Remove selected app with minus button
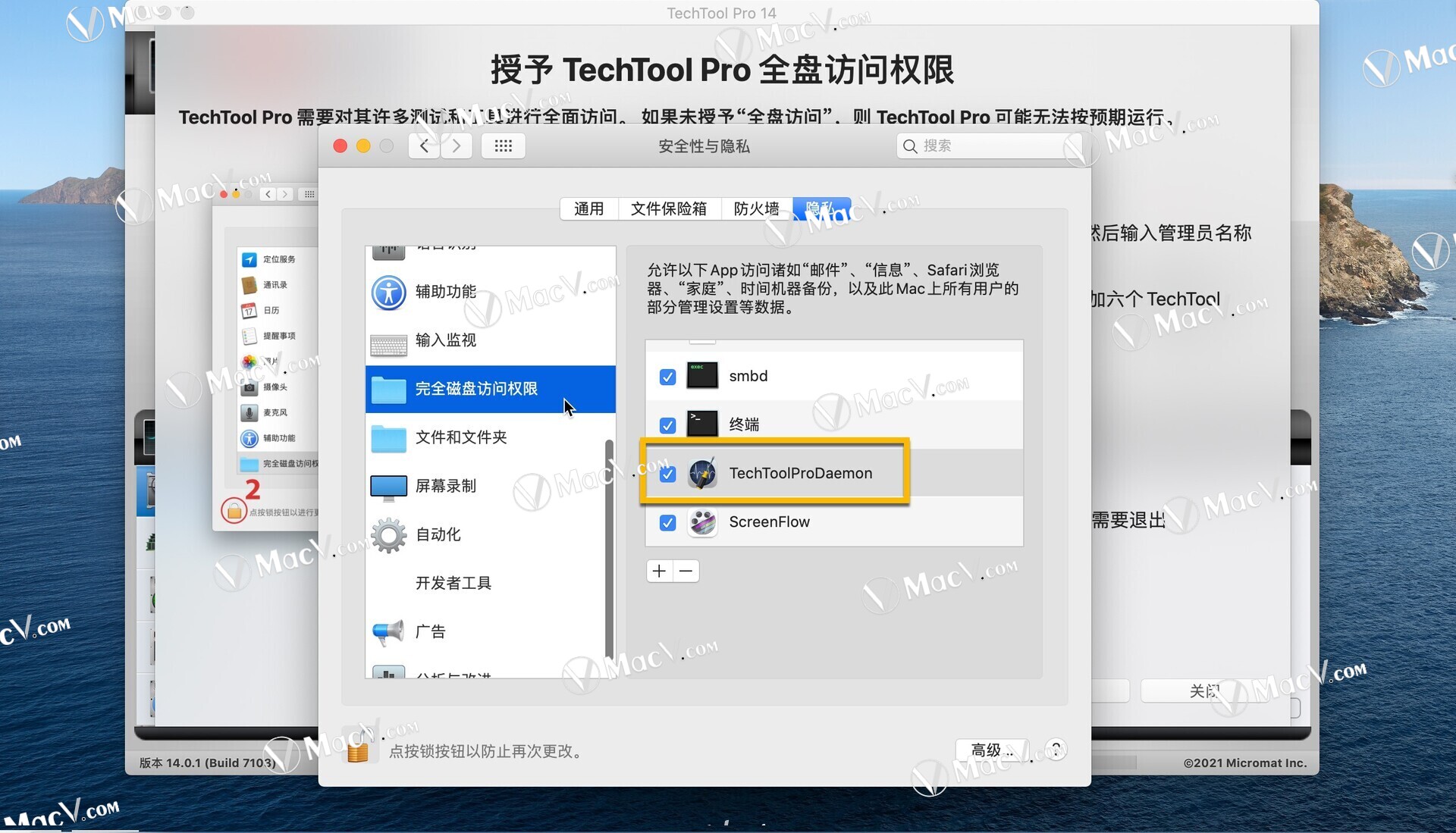This screenshot has width=1456, height=833. [x=686, y=571]
